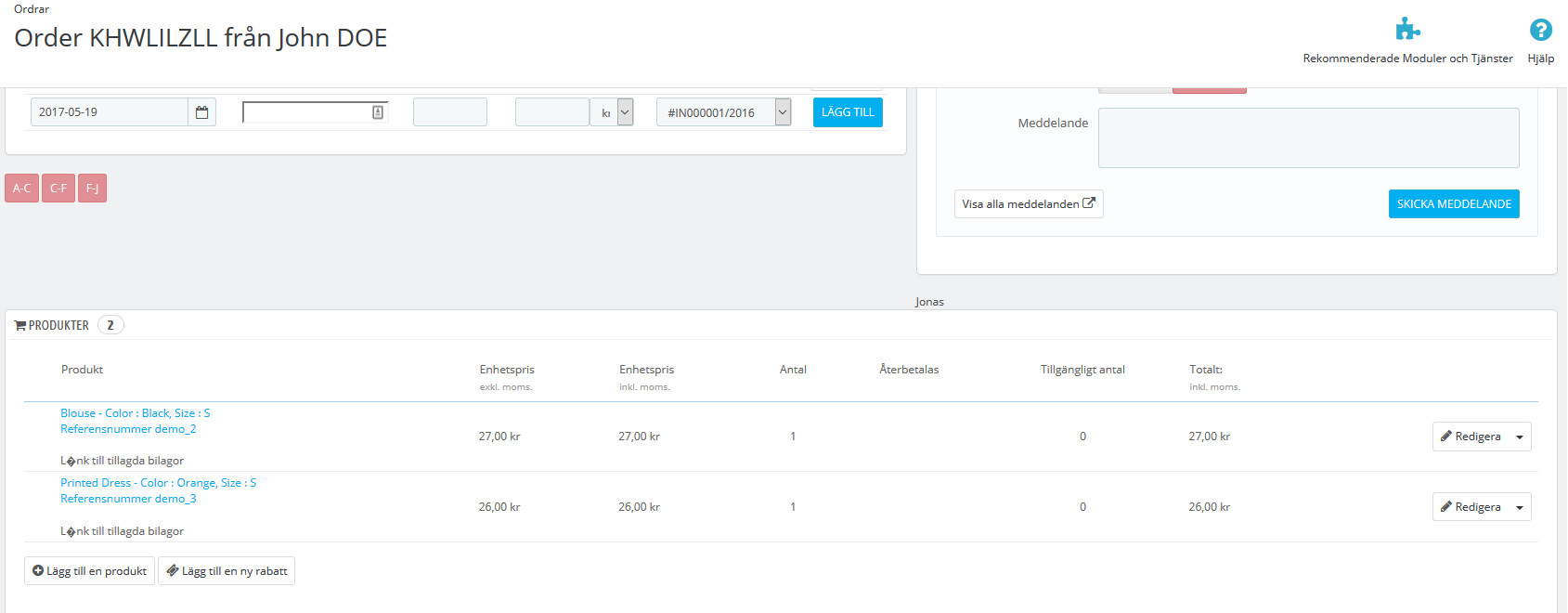Click the Meddelande text area
Image resolution: width=1568 pixels, height=613 pixels.
(x=1308, y=137)
